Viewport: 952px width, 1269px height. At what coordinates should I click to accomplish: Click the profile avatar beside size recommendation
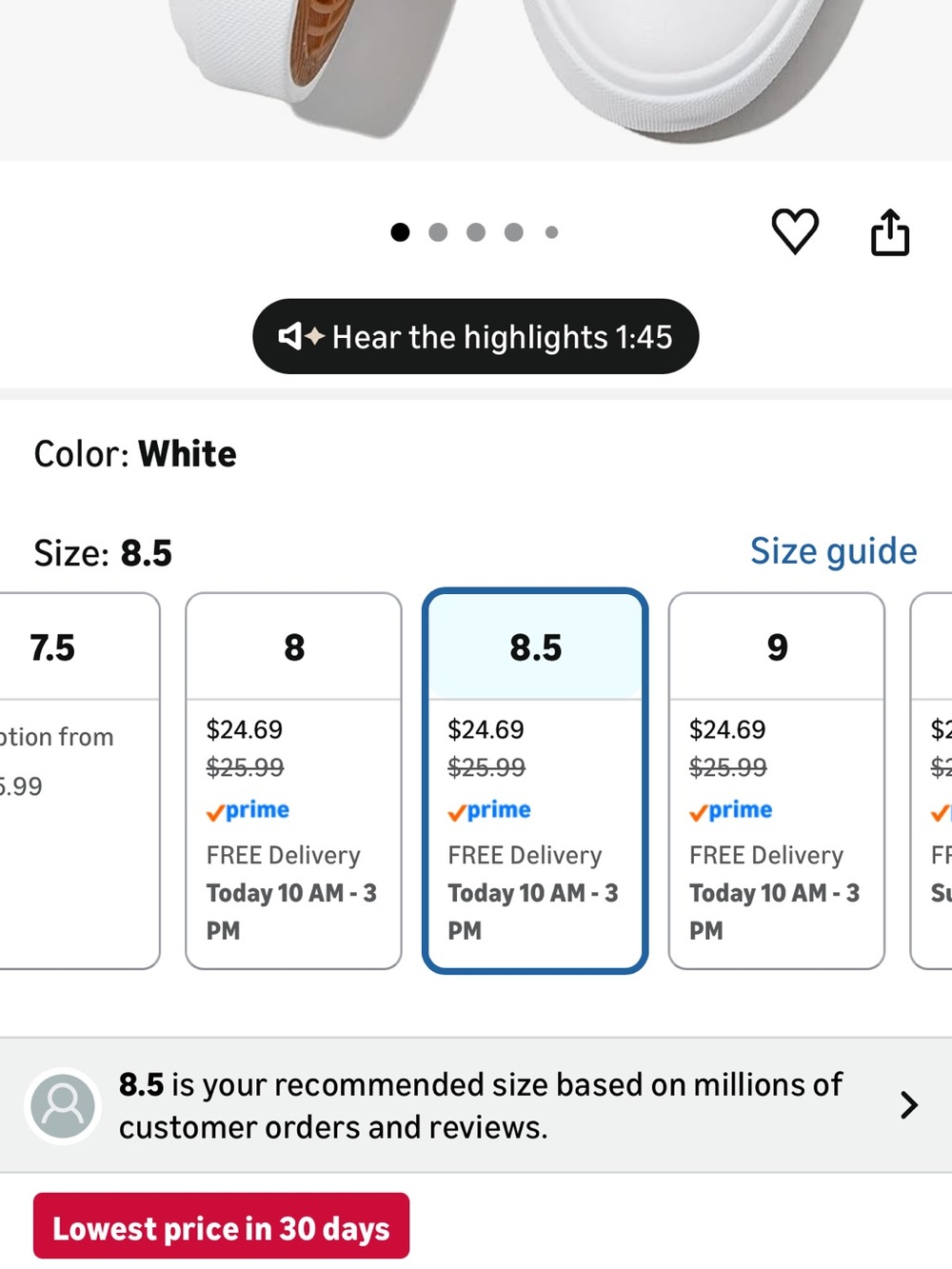tap(63, 1105)
